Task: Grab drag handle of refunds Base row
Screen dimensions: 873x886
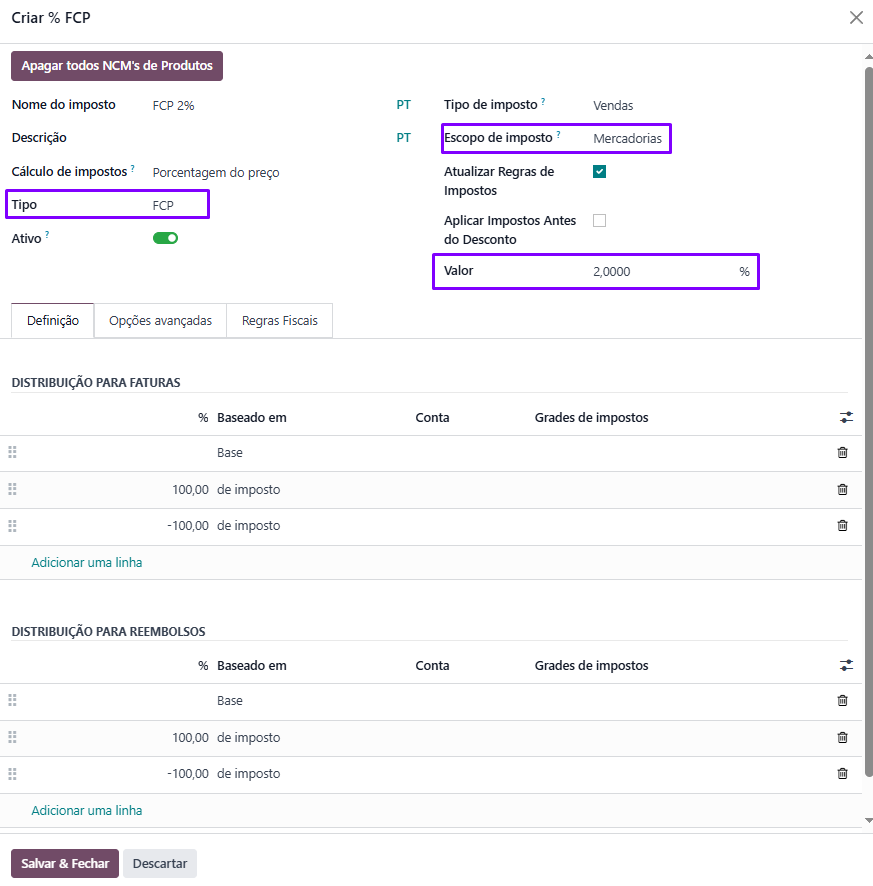Action: click(x=12, y=701)
